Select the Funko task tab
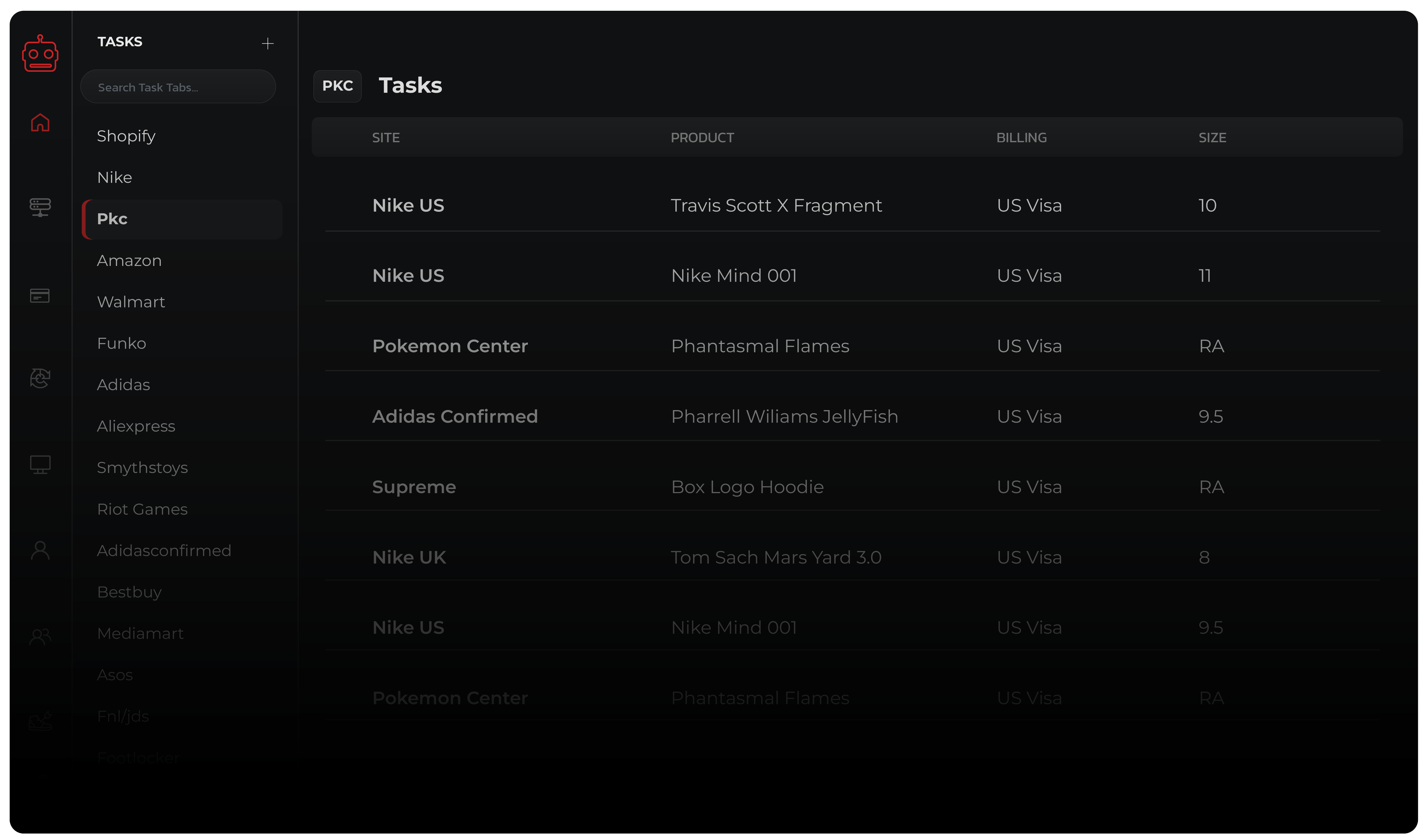Viewport: 1426px width, 840px height. click(x=121, y=343)
